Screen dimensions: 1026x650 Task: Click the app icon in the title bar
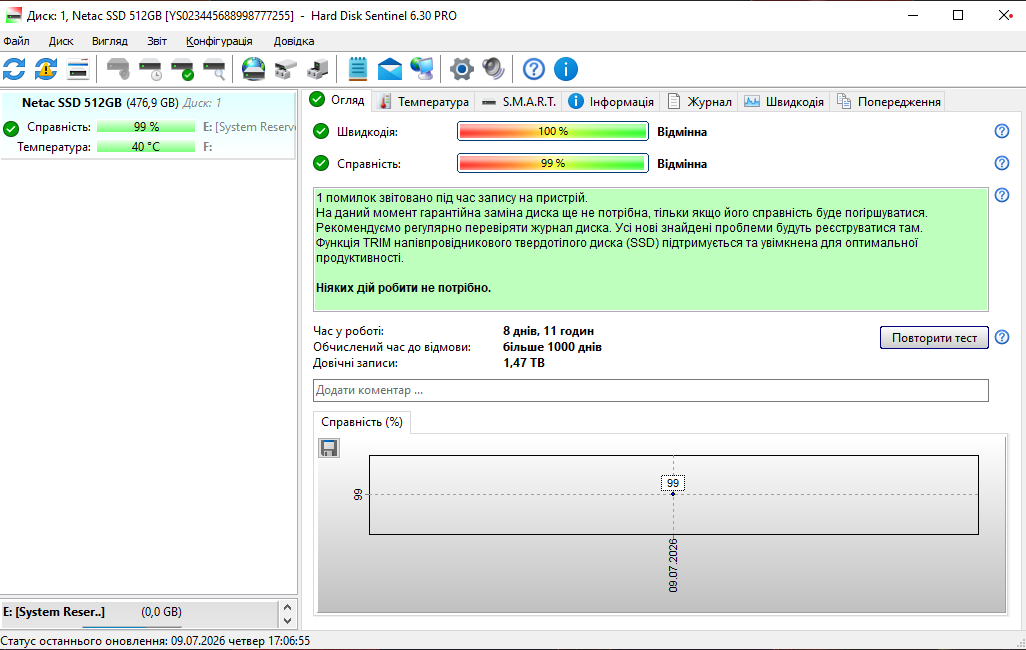click(13, 15)
